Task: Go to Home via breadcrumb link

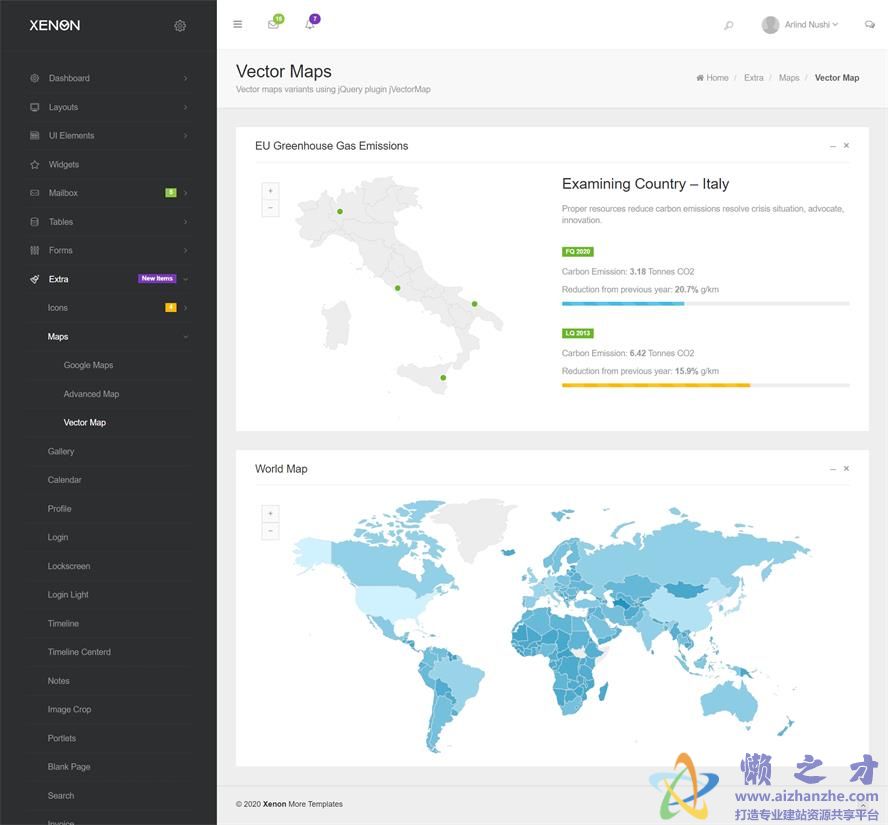Action: tap(716, 78)
